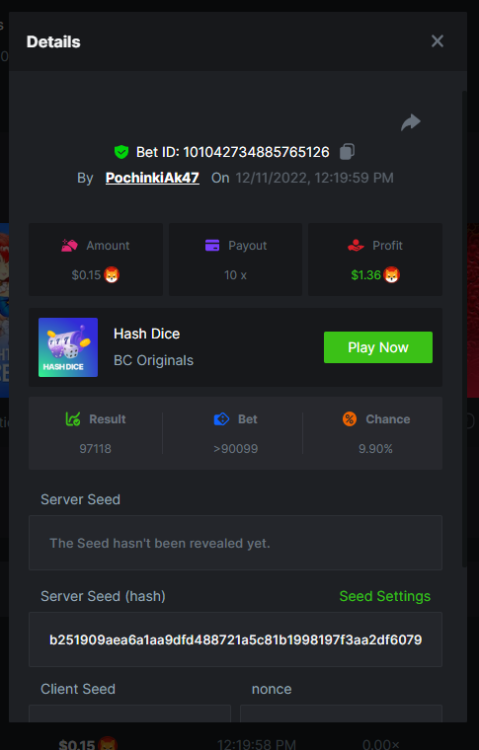This screenshot has height=750, width=479.
Task: Click the pink Amount icon
Action: [69, 245]
